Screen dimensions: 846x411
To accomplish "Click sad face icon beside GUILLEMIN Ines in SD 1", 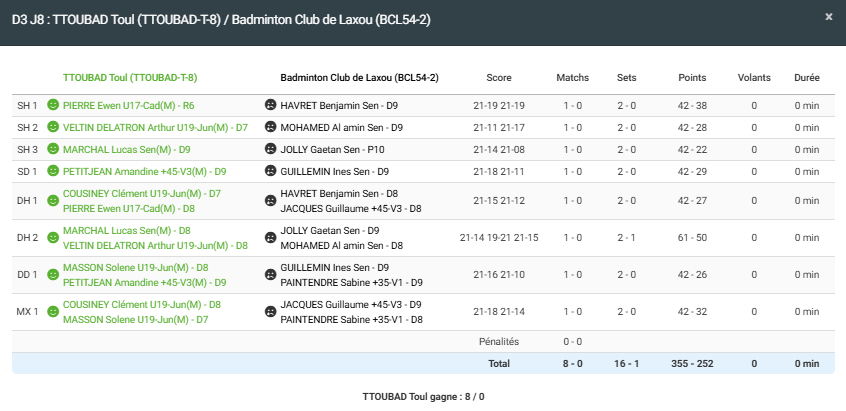I will 270,171.
